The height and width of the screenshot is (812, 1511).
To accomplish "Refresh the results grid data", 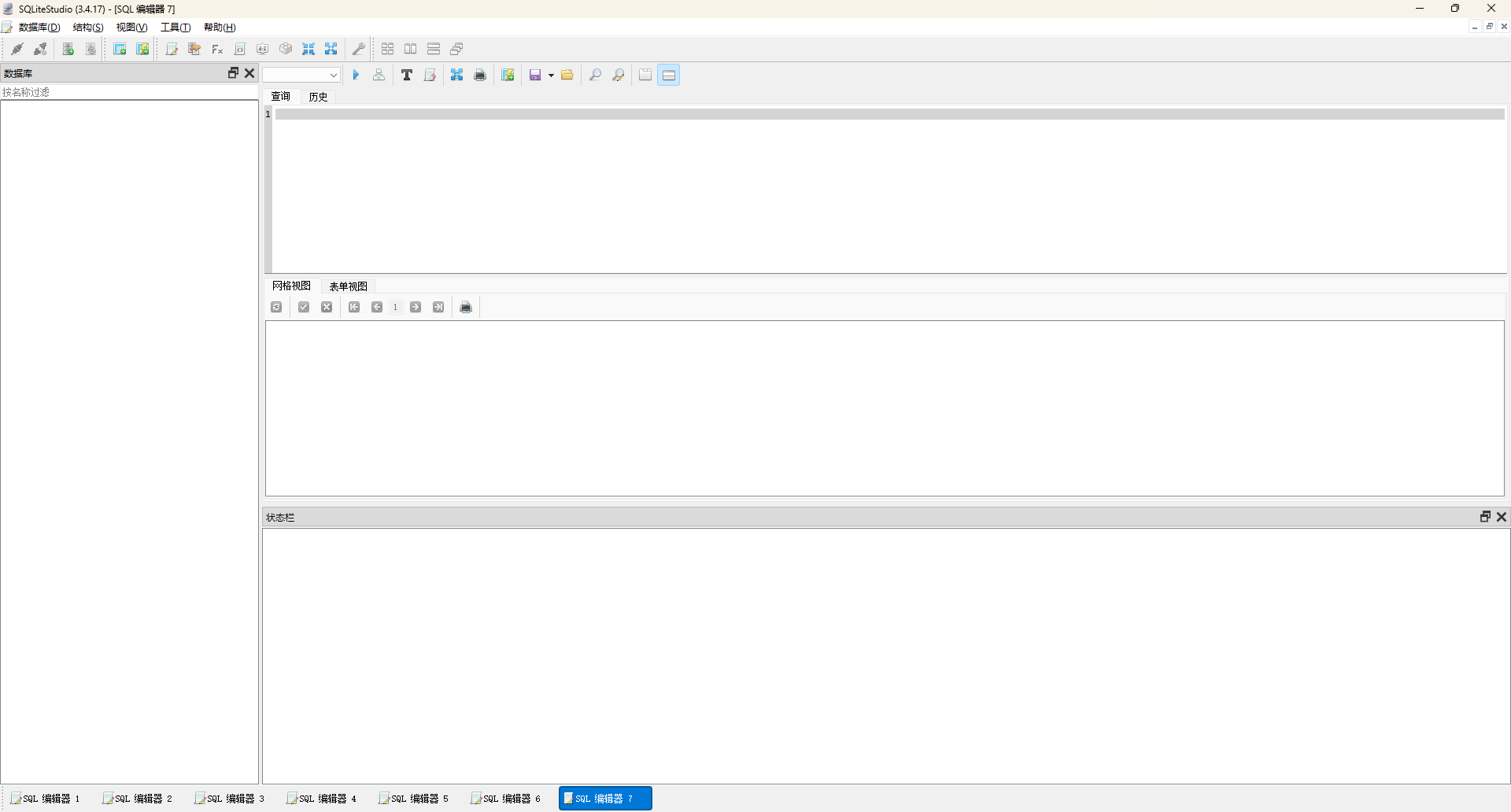I will pyautogui.click(x=276, y=307).
